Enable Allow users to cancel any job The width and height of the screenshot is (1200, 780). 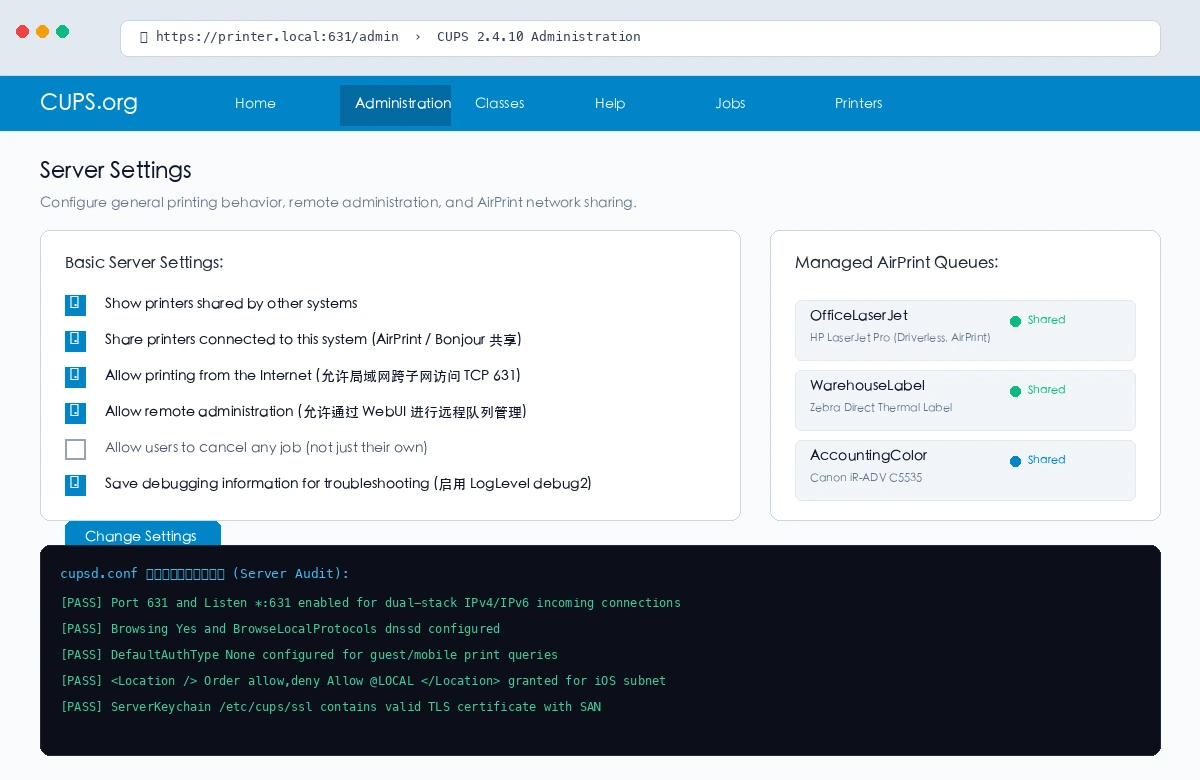tap(75, 449)
